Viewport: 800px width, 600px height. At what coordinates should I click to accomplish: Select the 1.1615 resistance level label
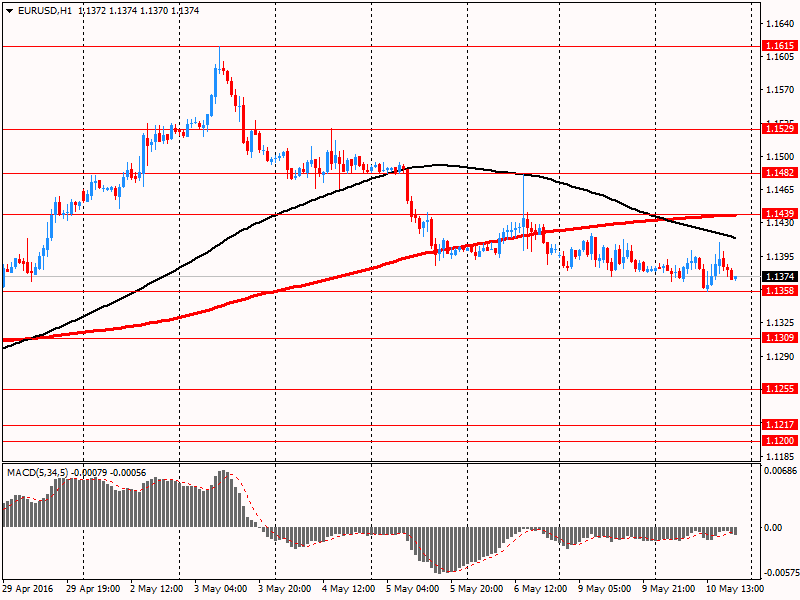click(x=780, y=46)
